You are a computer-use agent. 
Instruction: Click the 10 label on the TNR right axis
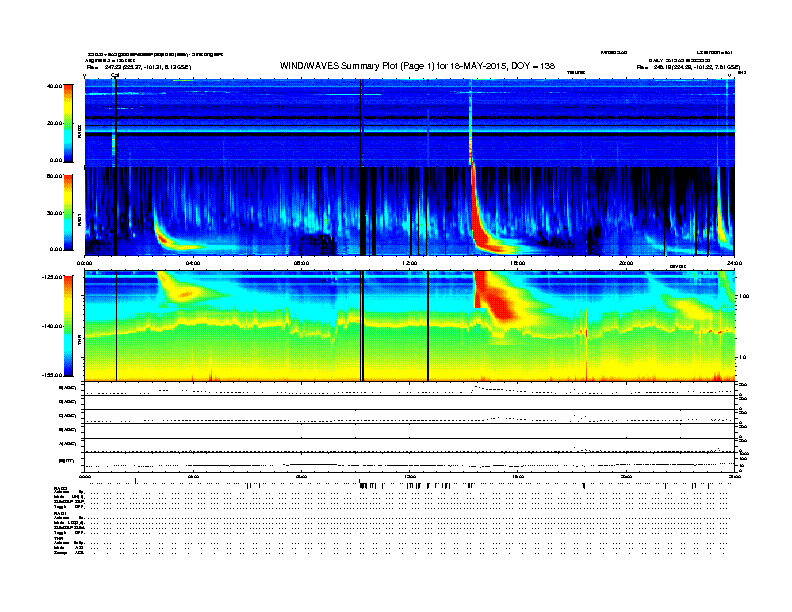pyautogui.click(x=742, y=357)
